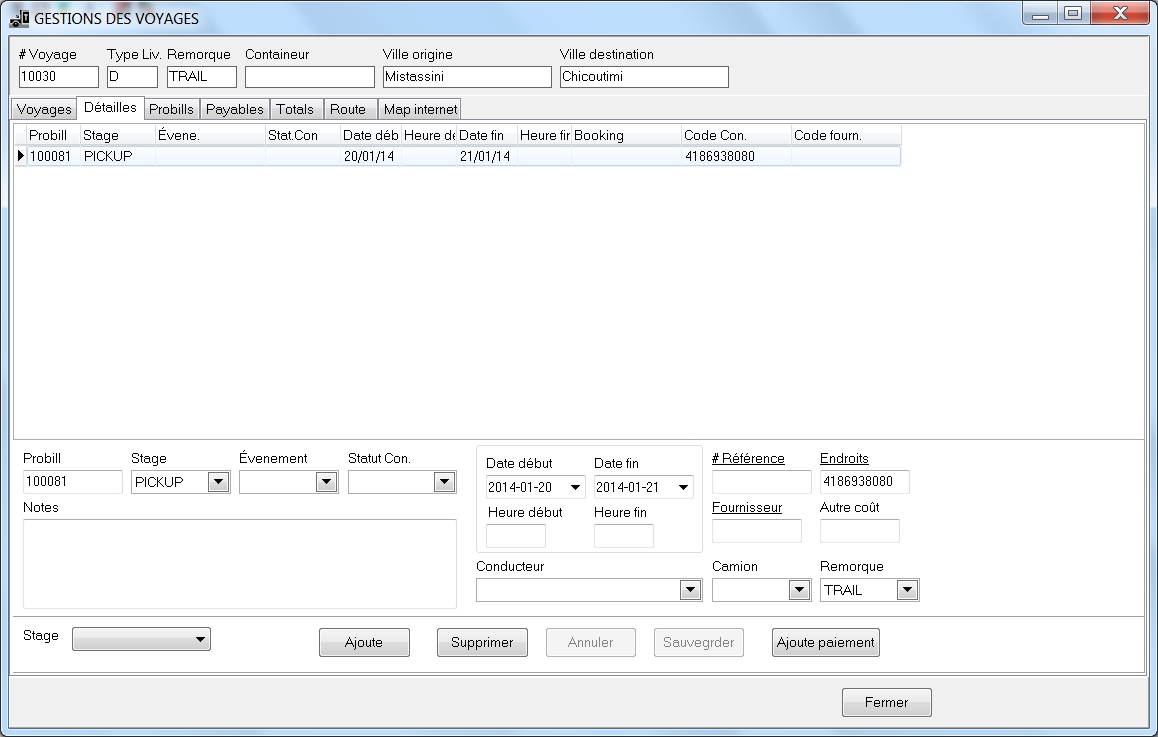1158x737 pixels.
Task: Click the Supprimer button
Action: pos(482,642)
